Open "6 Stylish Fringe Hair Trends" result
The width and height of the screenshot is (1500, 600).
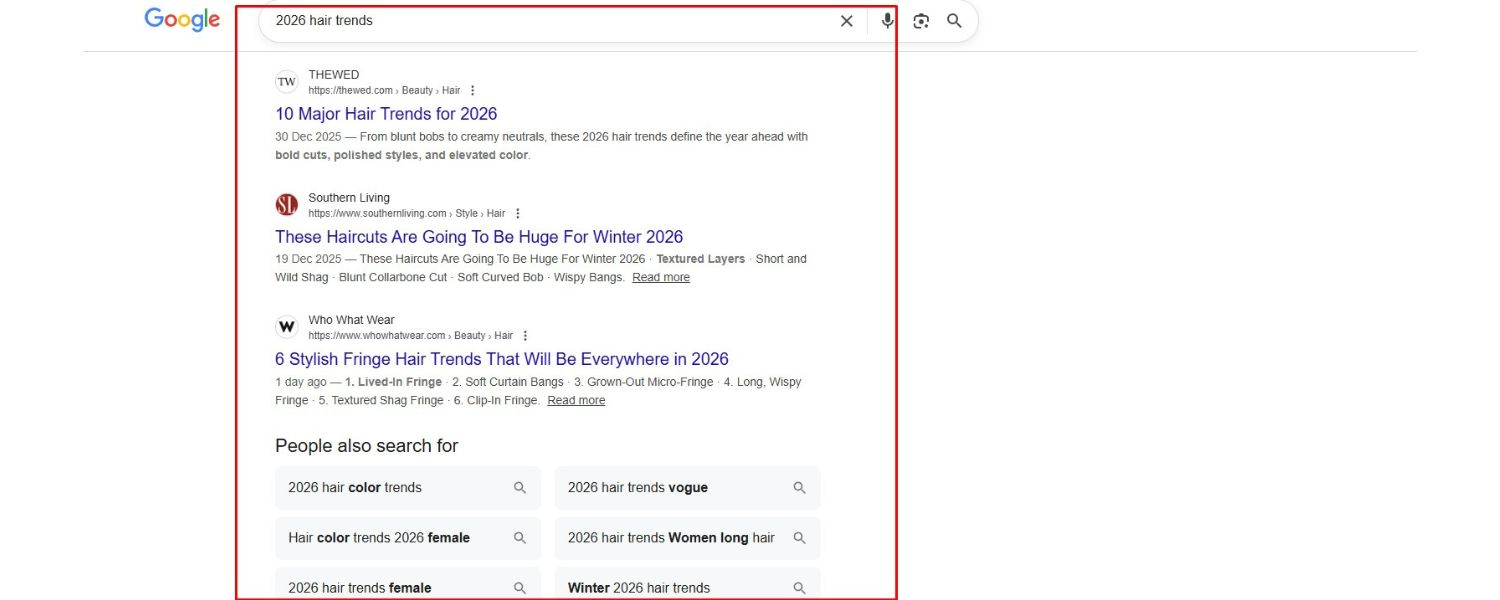tap(502, 359)
